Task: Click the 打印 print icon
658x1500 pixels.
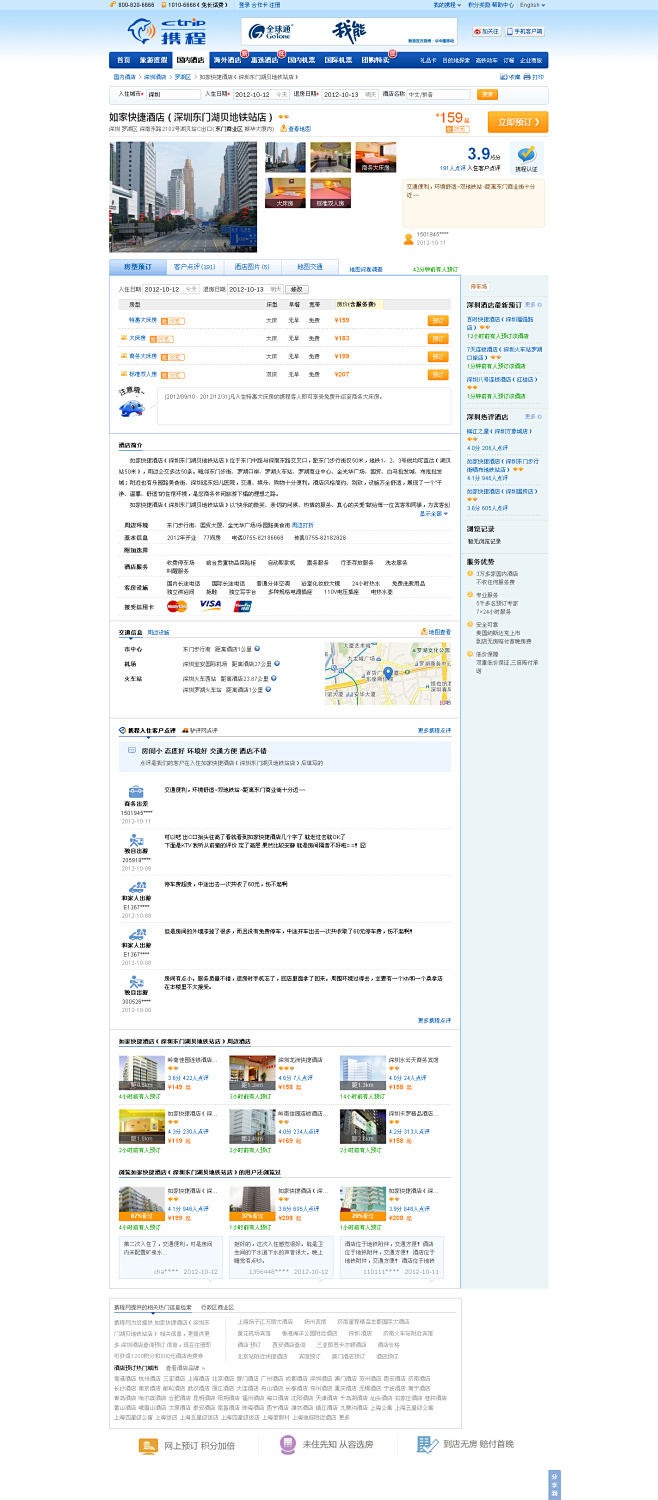Action: 535,76
